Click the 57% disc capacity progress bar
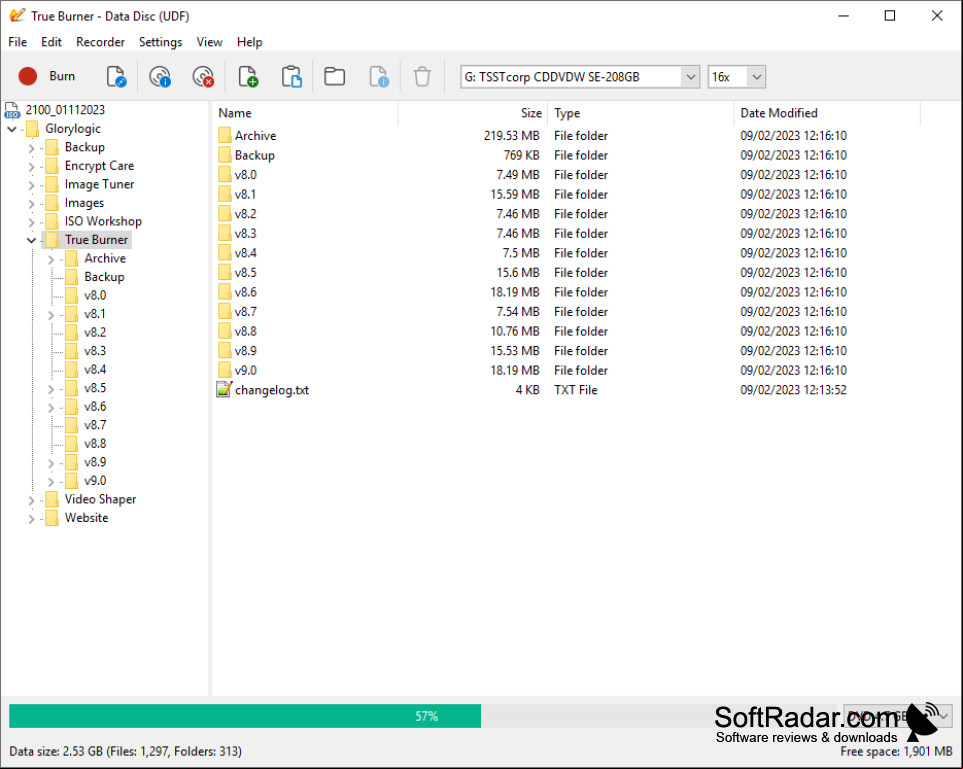Viewport: 963px width, 769px height. coord(421,716)
